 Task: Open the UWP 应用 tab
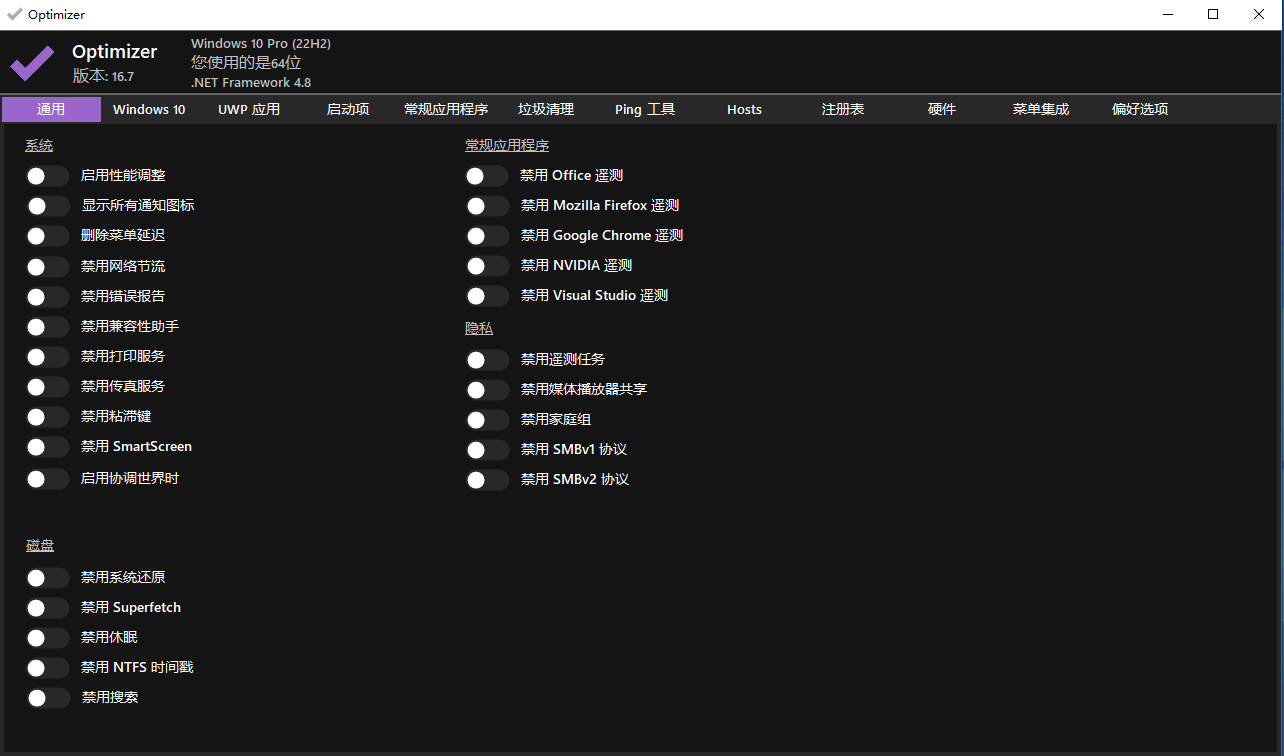(249, 110)
